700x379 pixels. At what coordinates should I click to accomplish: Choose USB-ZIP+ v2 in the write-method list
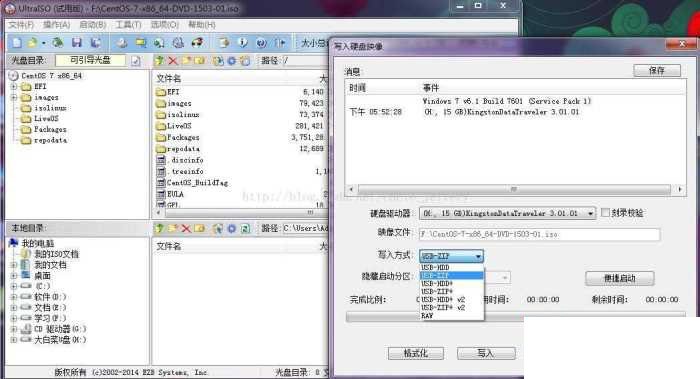tap(452, 308)
